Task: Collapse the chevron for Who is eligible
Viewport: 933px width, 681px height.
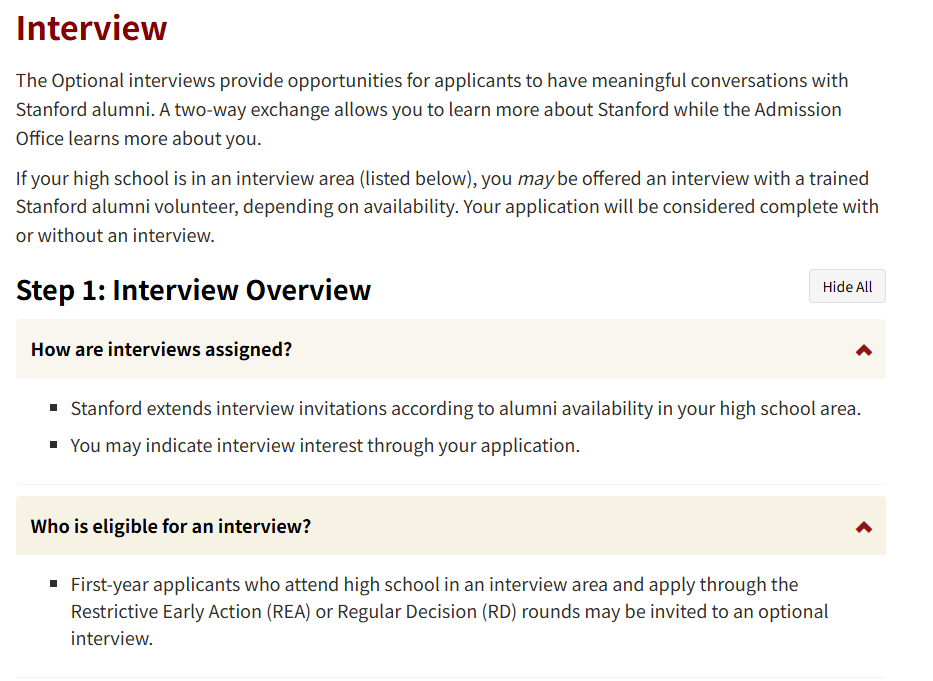Action: pyautogui.click(x=863, y=527)
